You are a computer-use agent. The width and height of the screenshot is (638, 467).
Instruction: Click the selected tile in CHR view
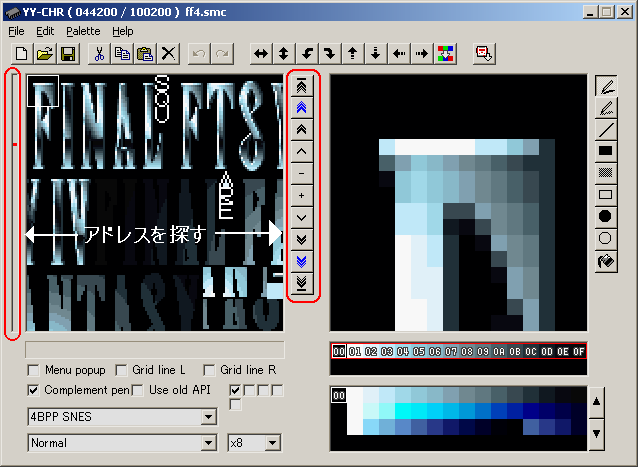(x=43, y=91)
